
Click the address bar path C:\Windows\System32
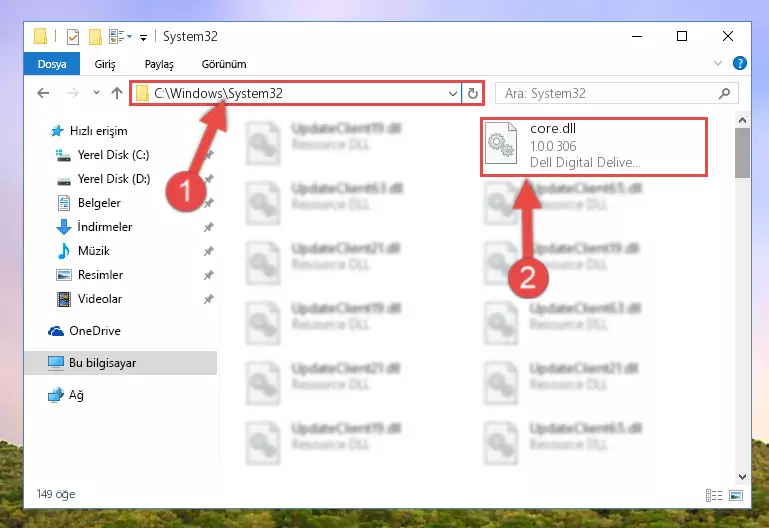click(218, 93)
